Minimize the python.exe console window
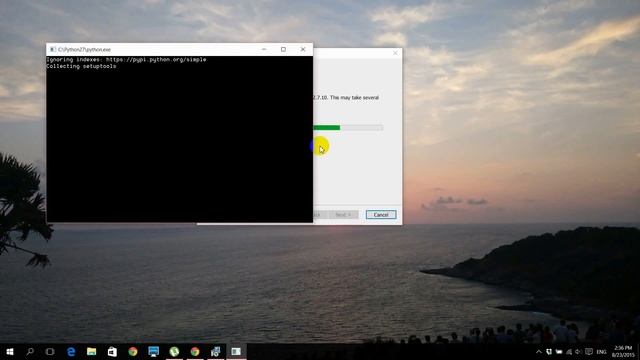The height and width of the screenshot is (360, 640). pos(264,49)
